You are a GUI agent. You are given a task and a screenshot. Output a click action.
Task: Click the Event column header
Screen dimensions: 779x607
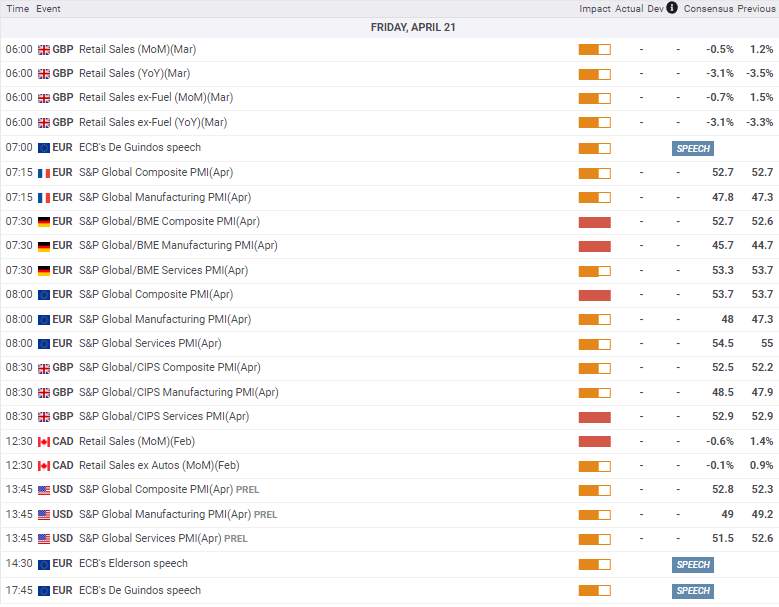48,8
